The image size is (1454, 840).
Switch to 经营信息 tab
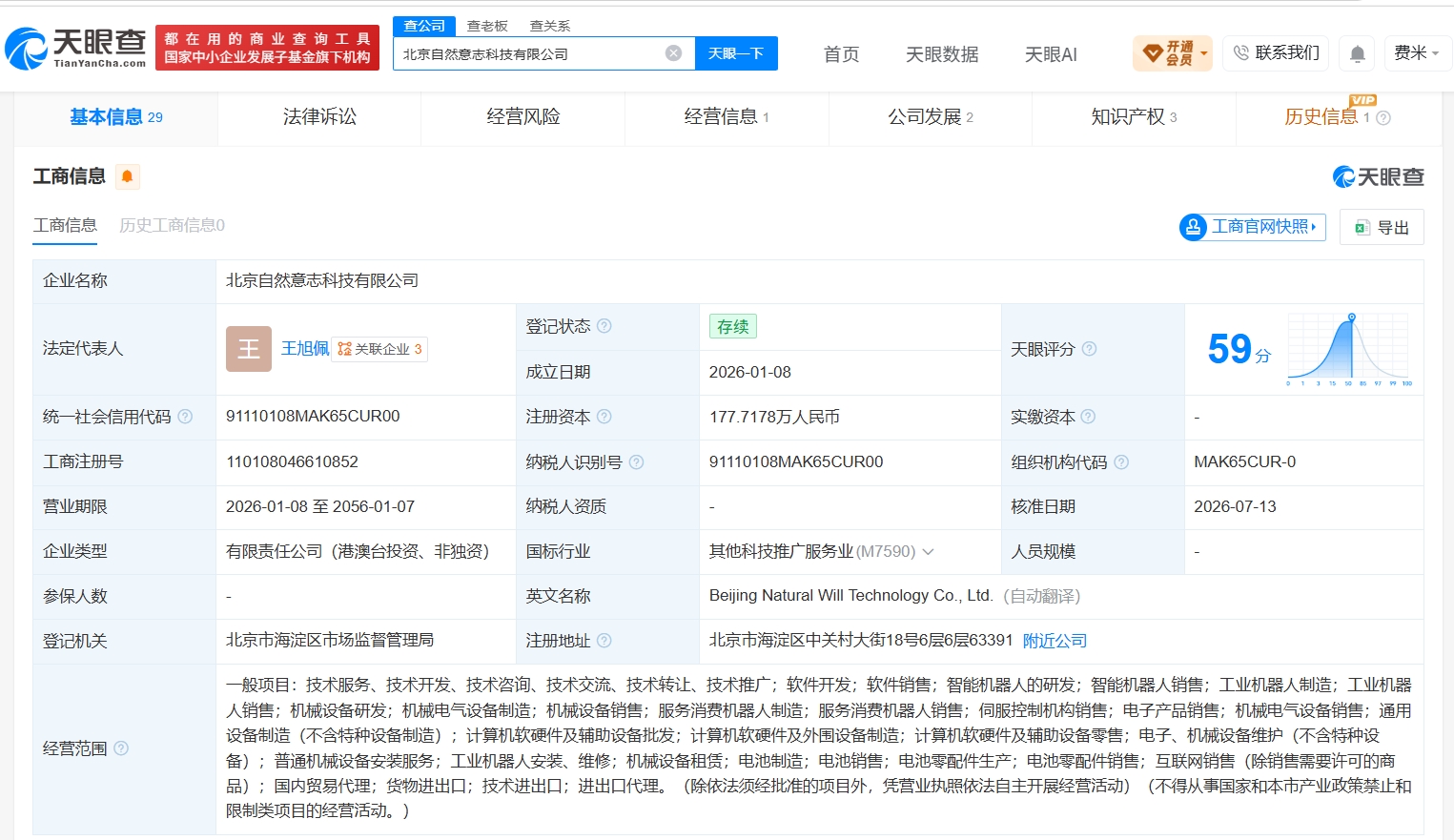point(727,117)
